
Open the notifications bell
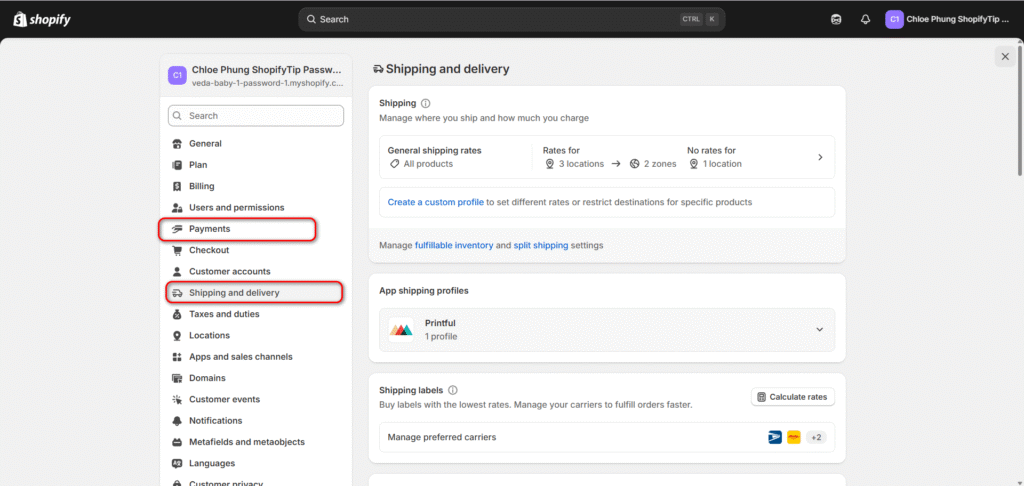click(865, 20)
